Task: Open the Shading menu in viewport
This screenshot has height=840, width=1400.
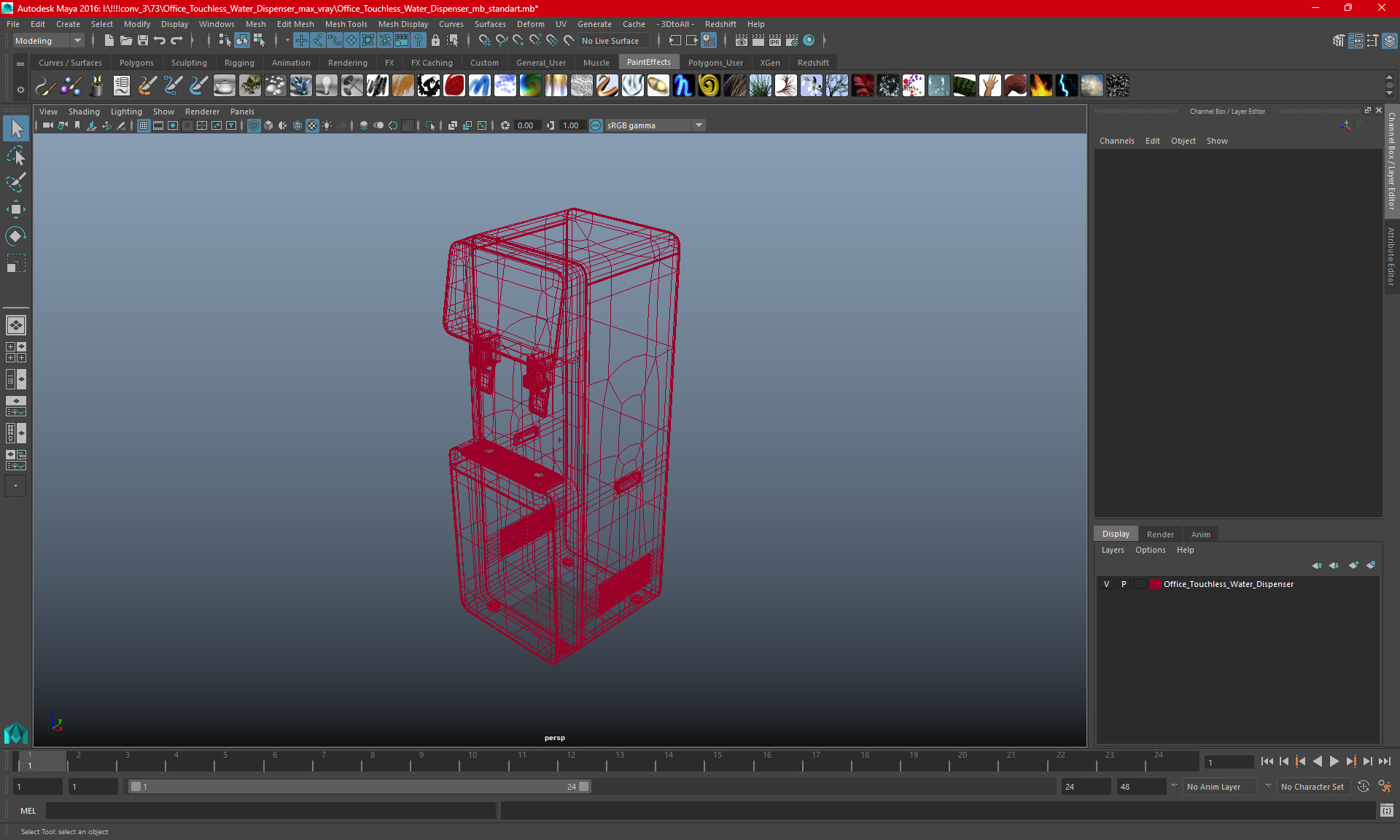Action: point(84,111)
